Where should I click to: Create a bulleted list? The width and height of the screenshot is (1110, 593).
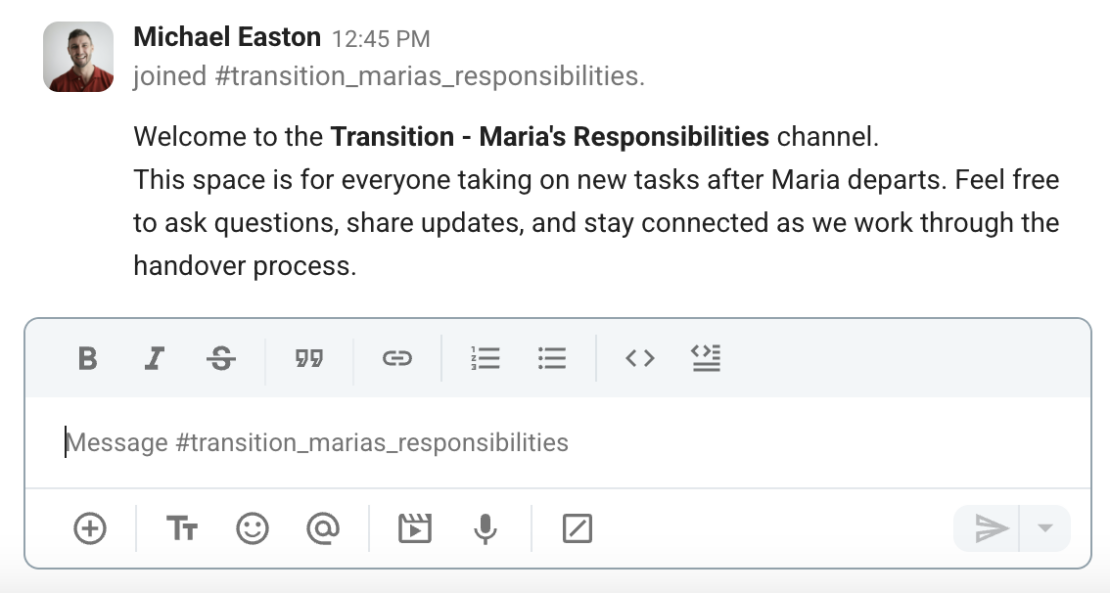coord(552,358)
